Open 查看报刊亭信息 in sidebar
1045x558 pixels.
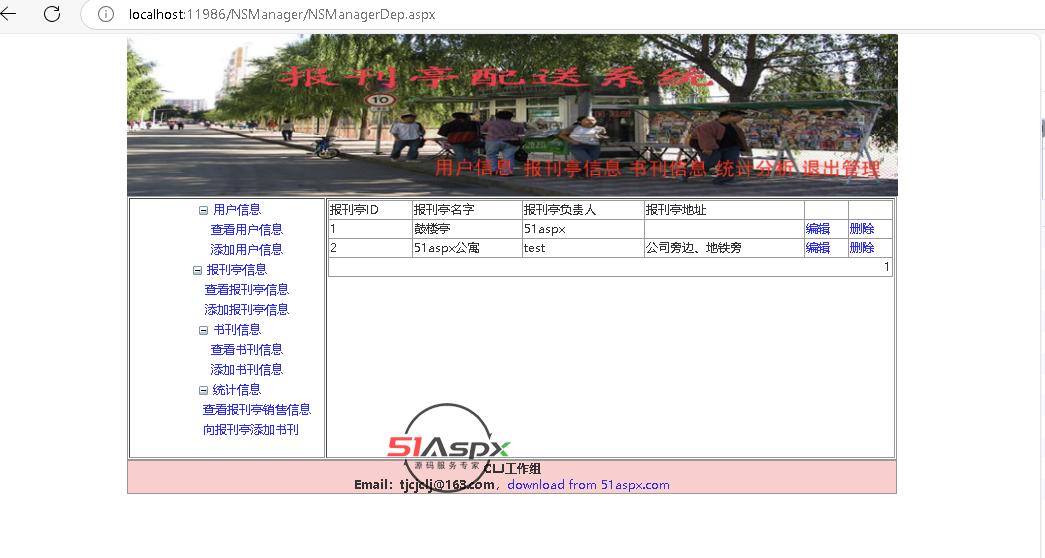click(247, 290)
